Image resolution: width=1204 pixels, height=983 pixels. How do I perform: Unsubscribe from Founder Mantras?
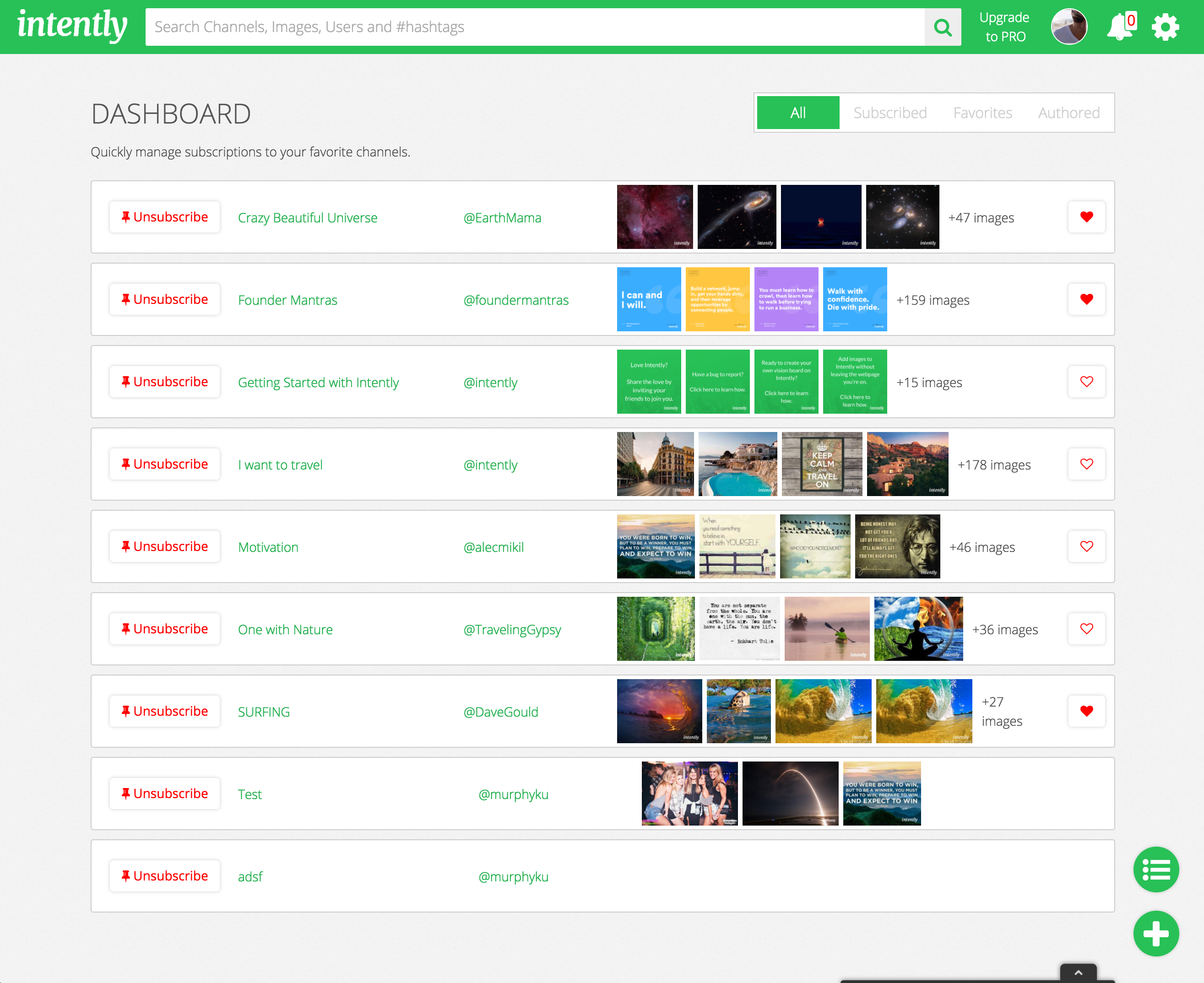coord(165,300)
